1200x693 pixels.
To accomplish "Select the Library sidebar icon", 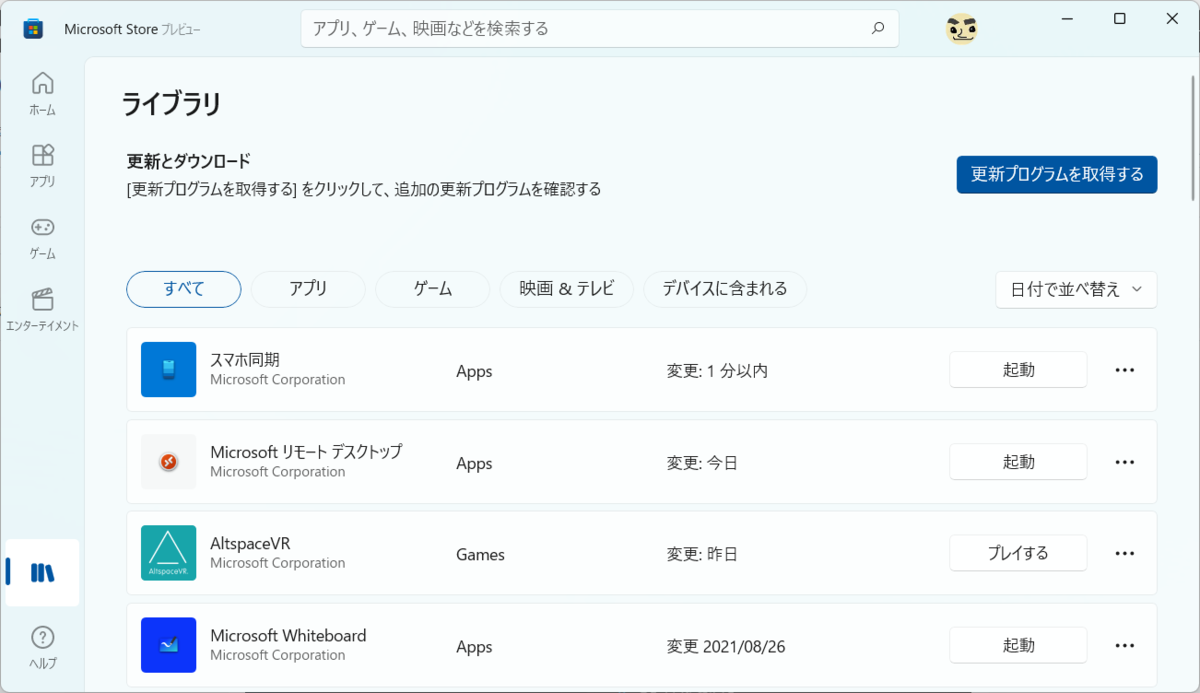I will (42, 573).
